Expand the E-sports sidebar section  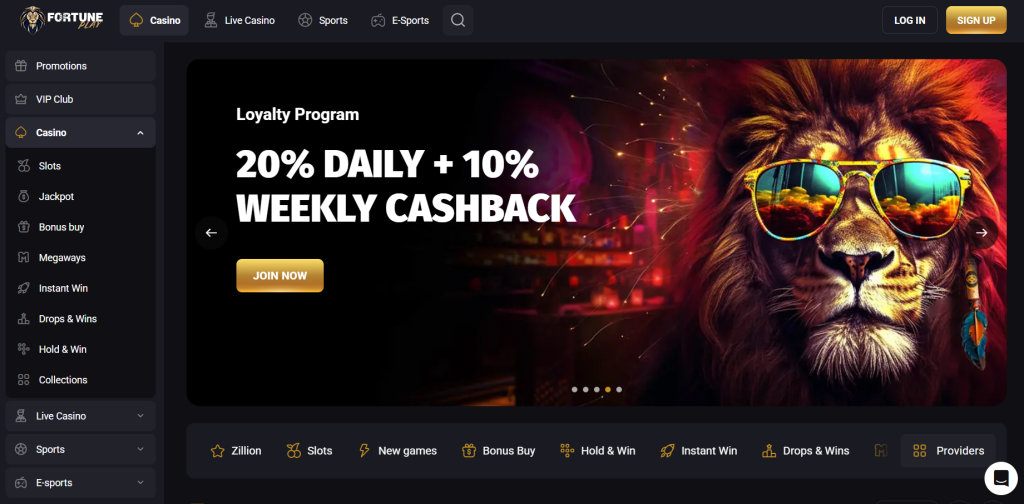click(140, 482)
